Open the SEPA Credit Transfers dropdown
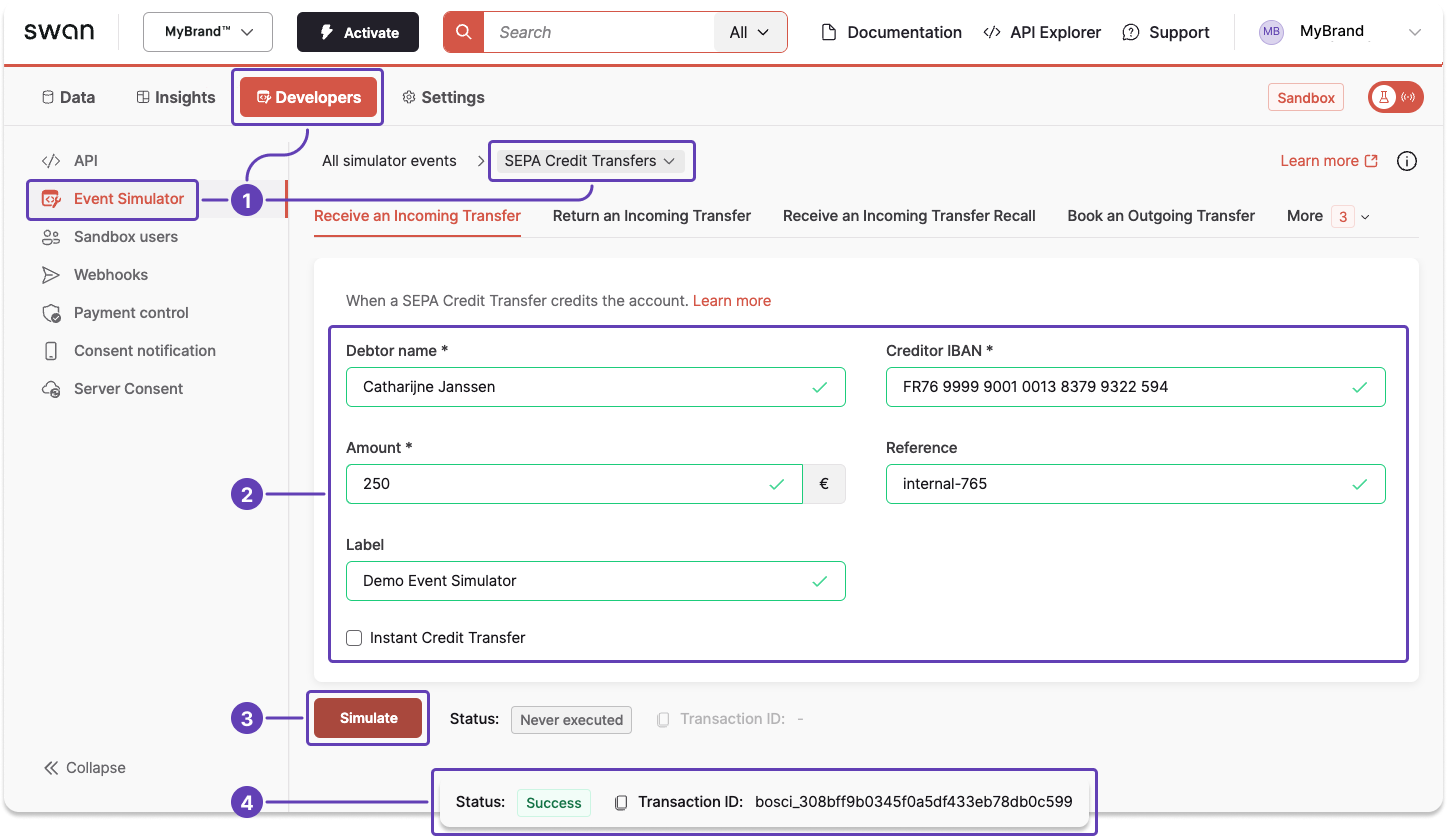This screenshot has width=1447, height=836. [x=591, y=160]
